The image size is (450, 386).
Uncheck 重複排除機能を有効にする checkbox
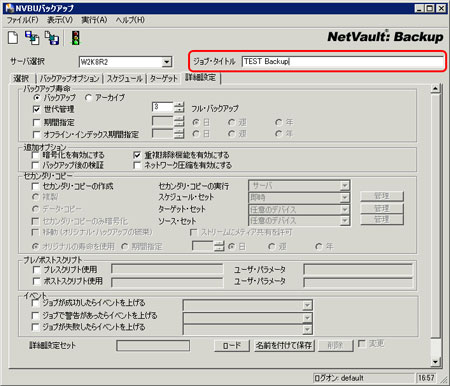(x=137, y=155)
